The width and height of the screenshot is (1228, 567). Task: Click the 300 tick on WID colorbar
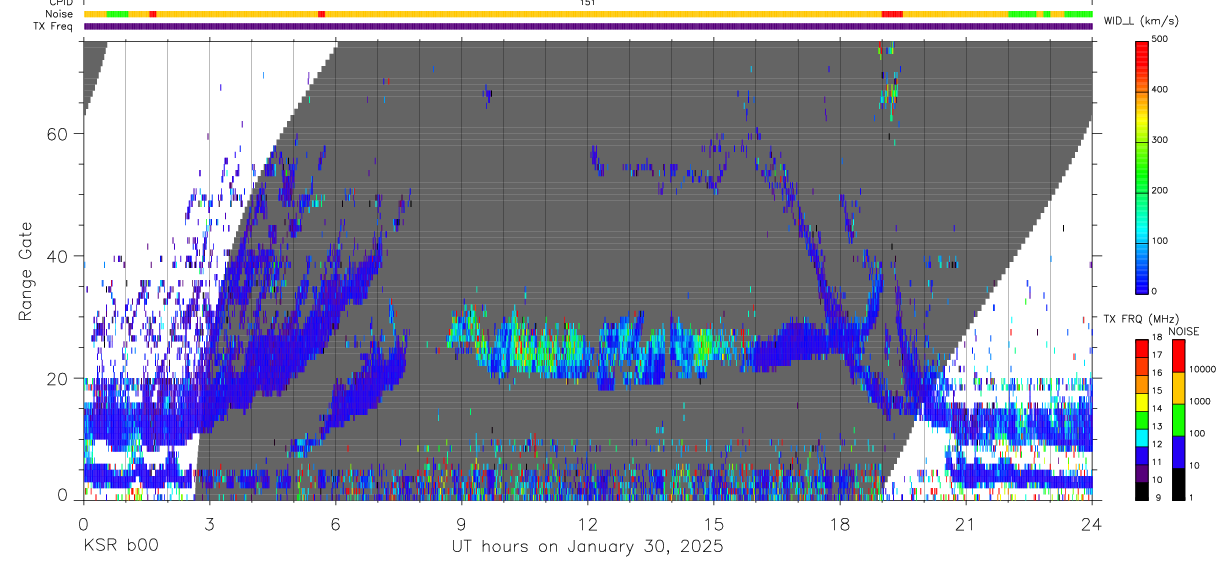1161,140
